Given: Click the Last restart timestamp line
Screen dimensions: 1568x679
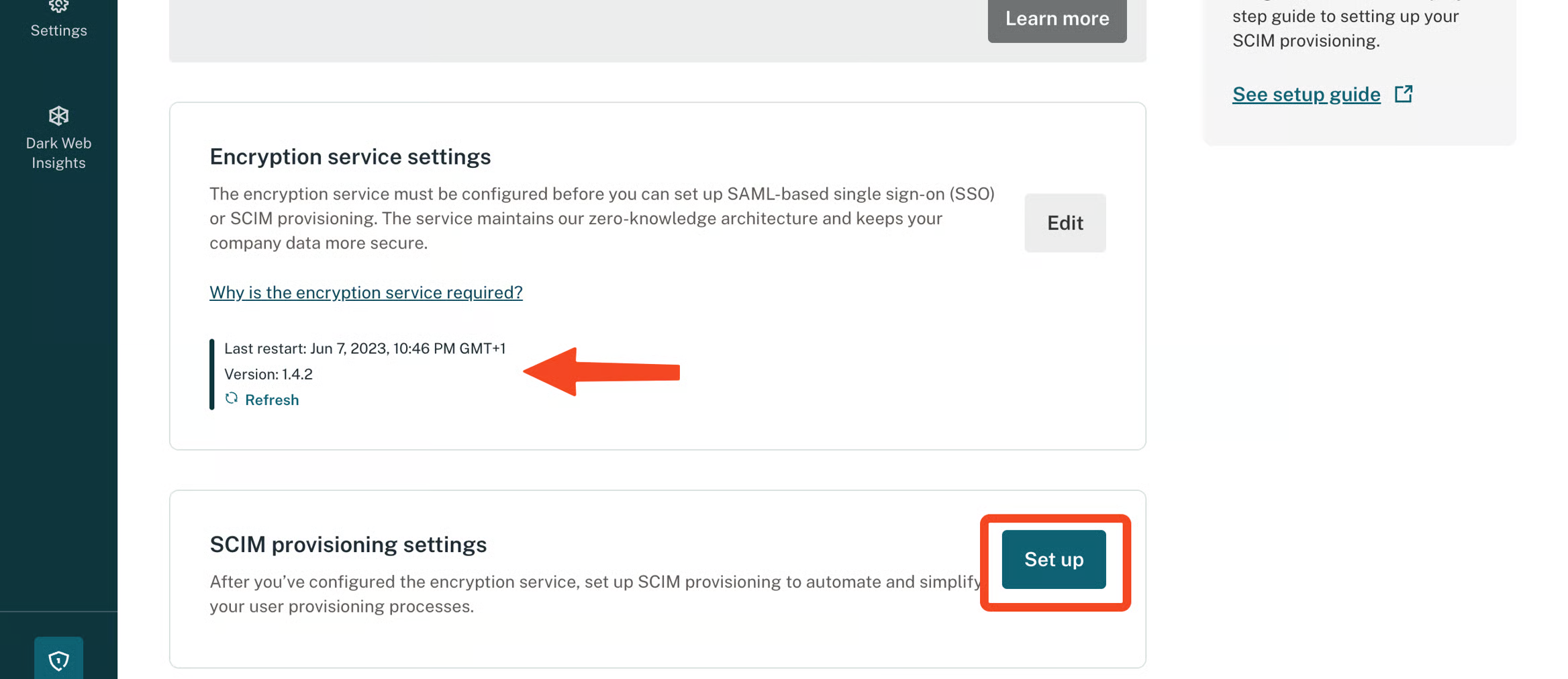Looking at the screenshot, I should [364, 349].
